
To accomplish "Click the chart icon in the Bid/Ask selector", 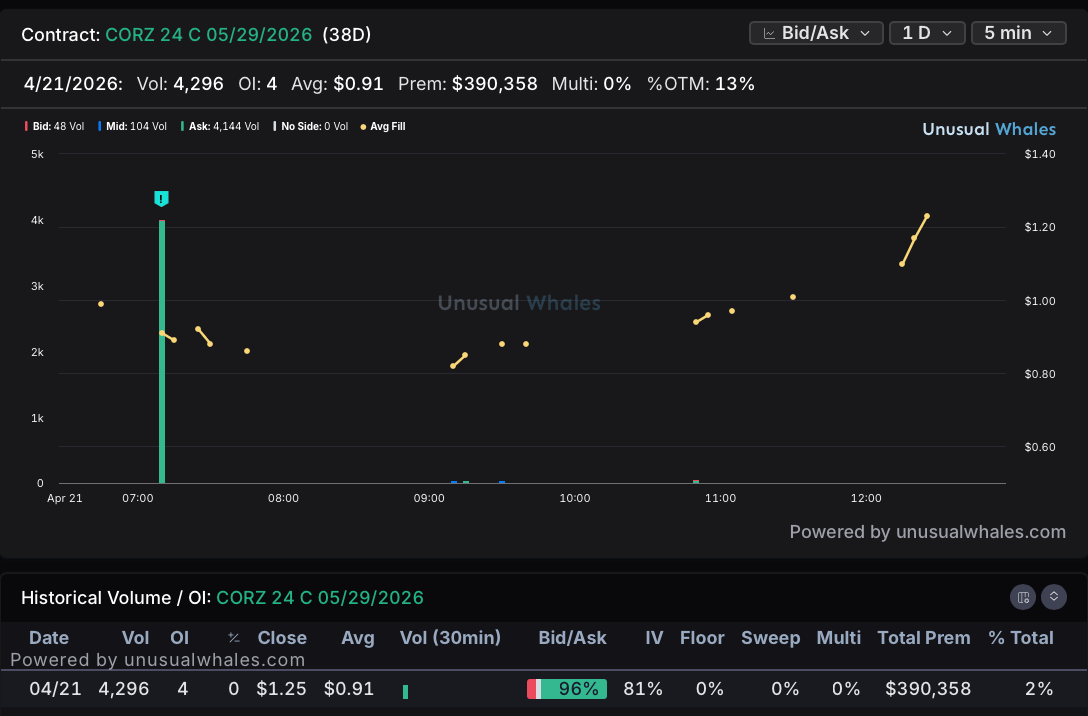I will 769,33.
